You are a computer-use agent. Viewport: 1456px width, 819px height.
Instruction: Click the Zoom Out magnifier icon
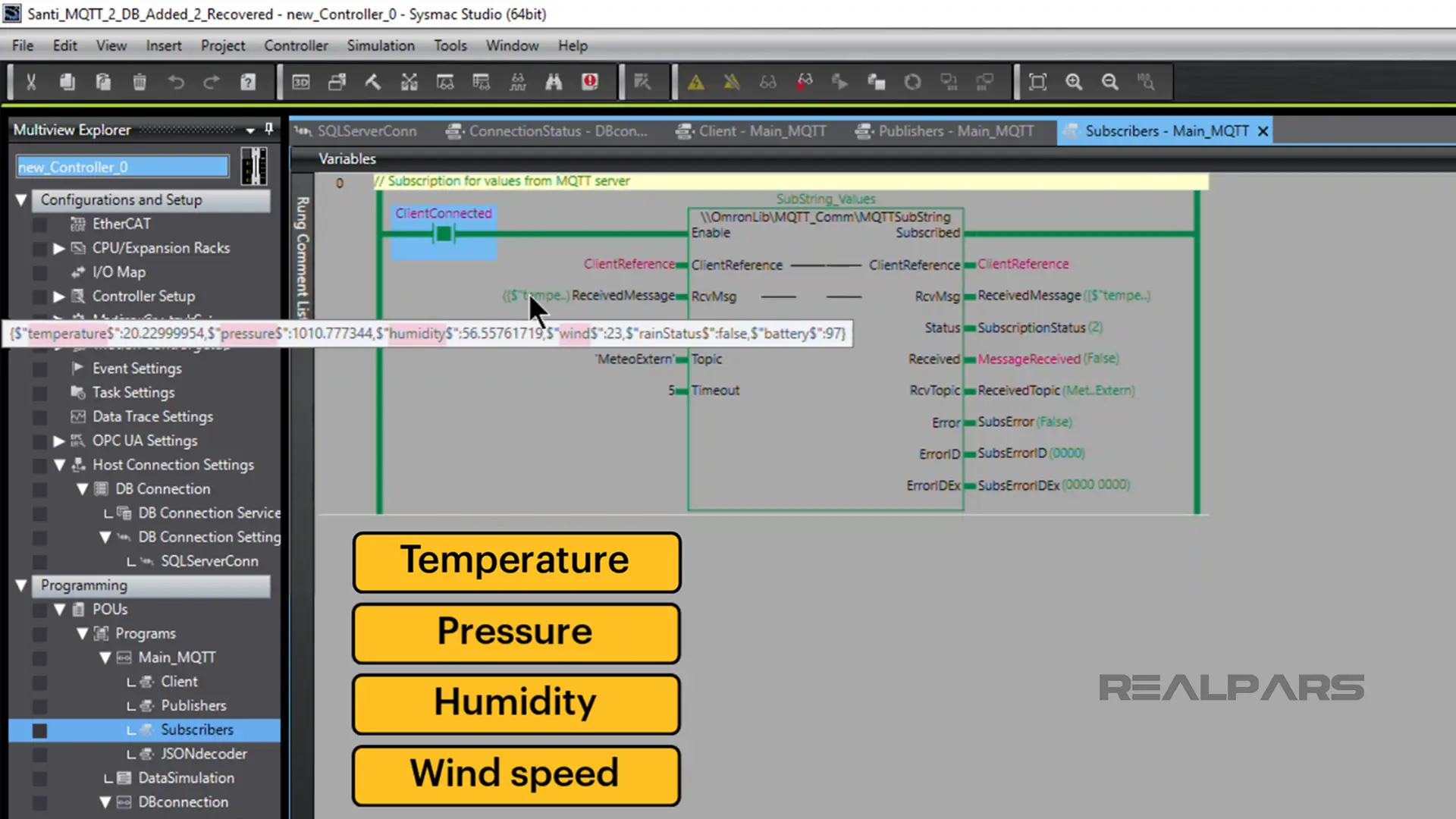1110,82
